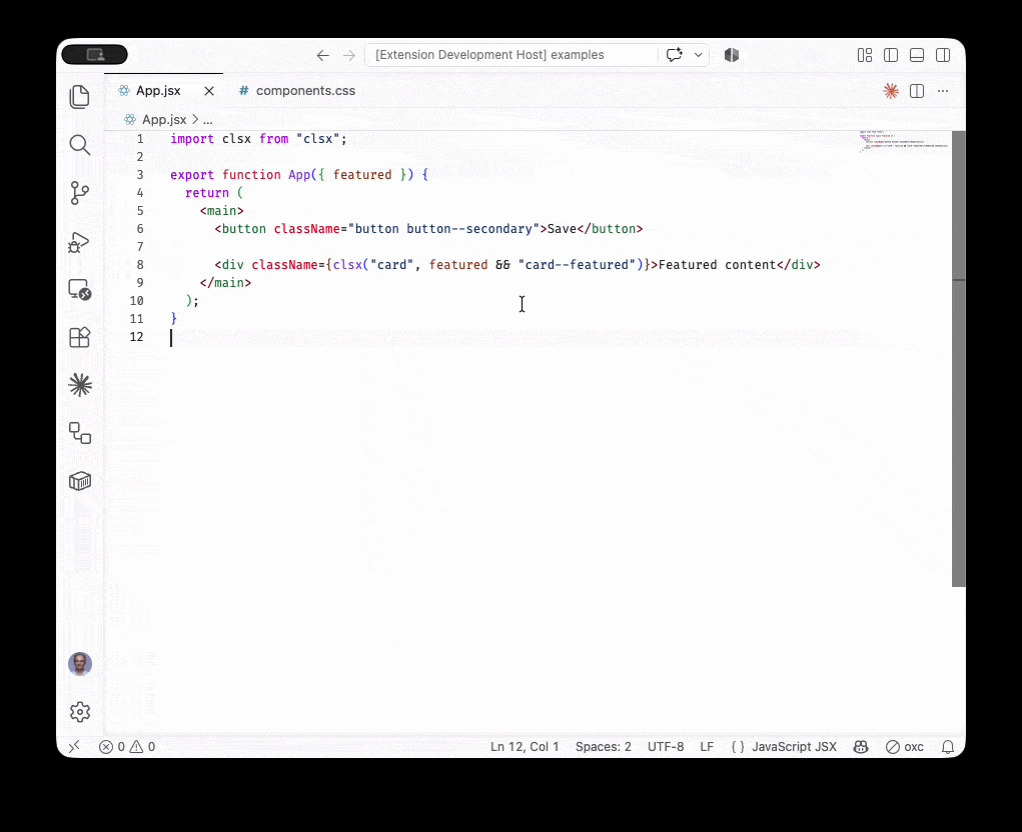Open Extensions view
The width and height of the screenshot is (1022, 832).
click(x=80, y=337)
